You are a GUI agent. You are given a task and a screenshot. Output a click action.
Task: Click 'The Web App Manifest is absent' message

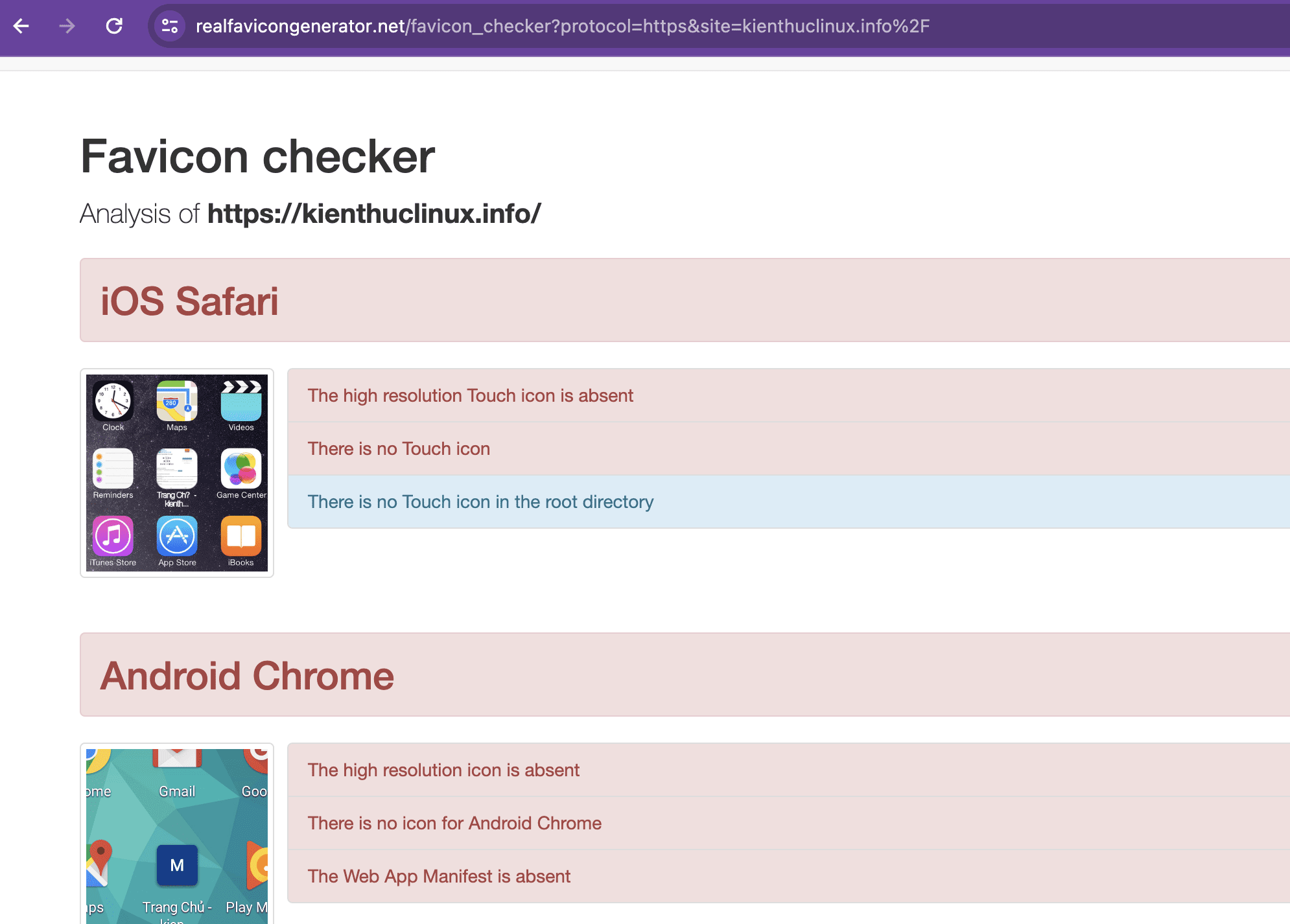439,876
